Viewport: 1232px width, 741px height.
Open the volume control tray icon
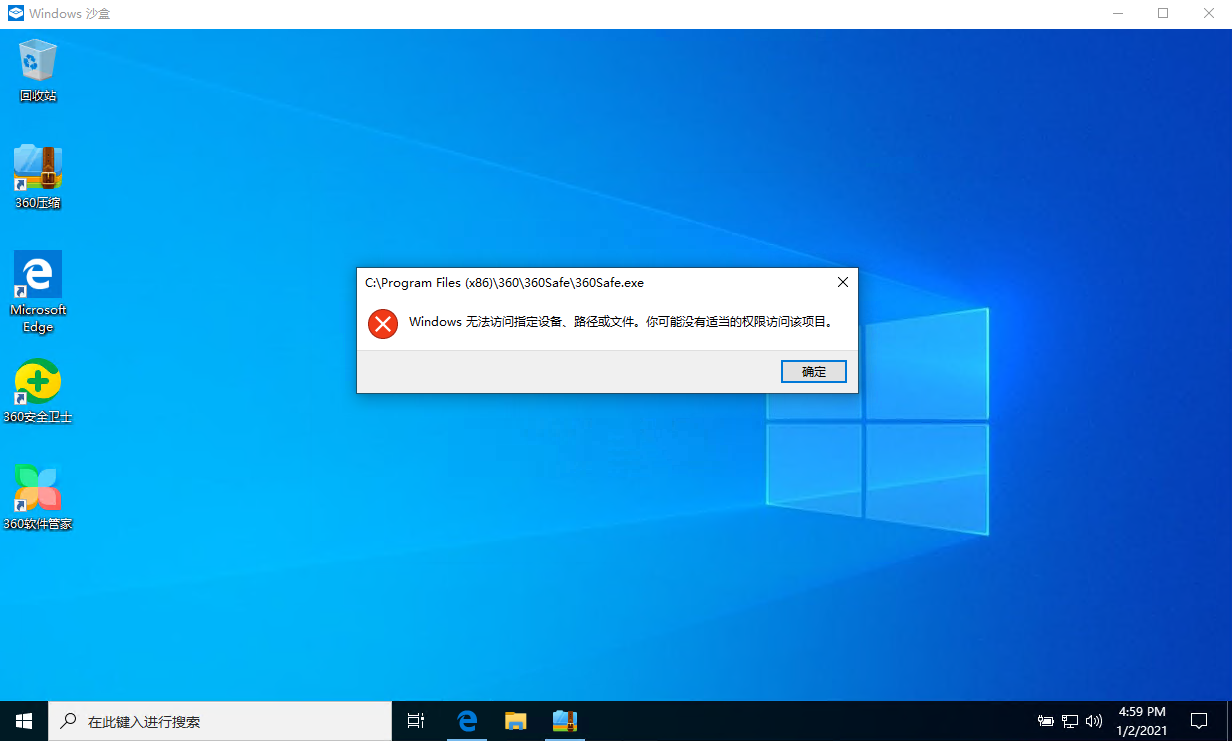coord(1094,721)
